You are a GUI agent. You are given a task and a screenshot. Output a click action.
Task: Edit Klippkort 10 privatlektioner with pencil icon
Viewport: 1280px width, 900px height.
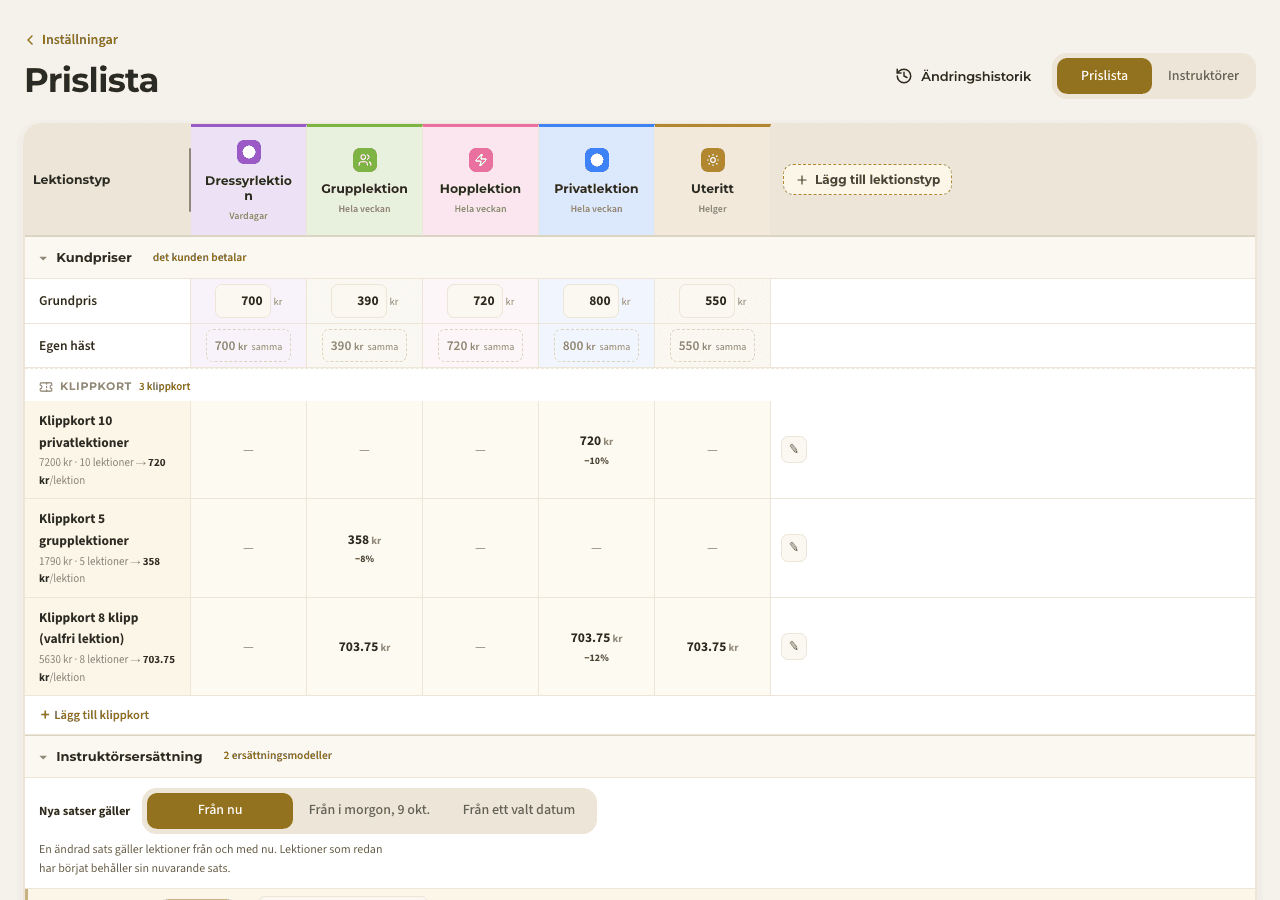tap(794, 450)
